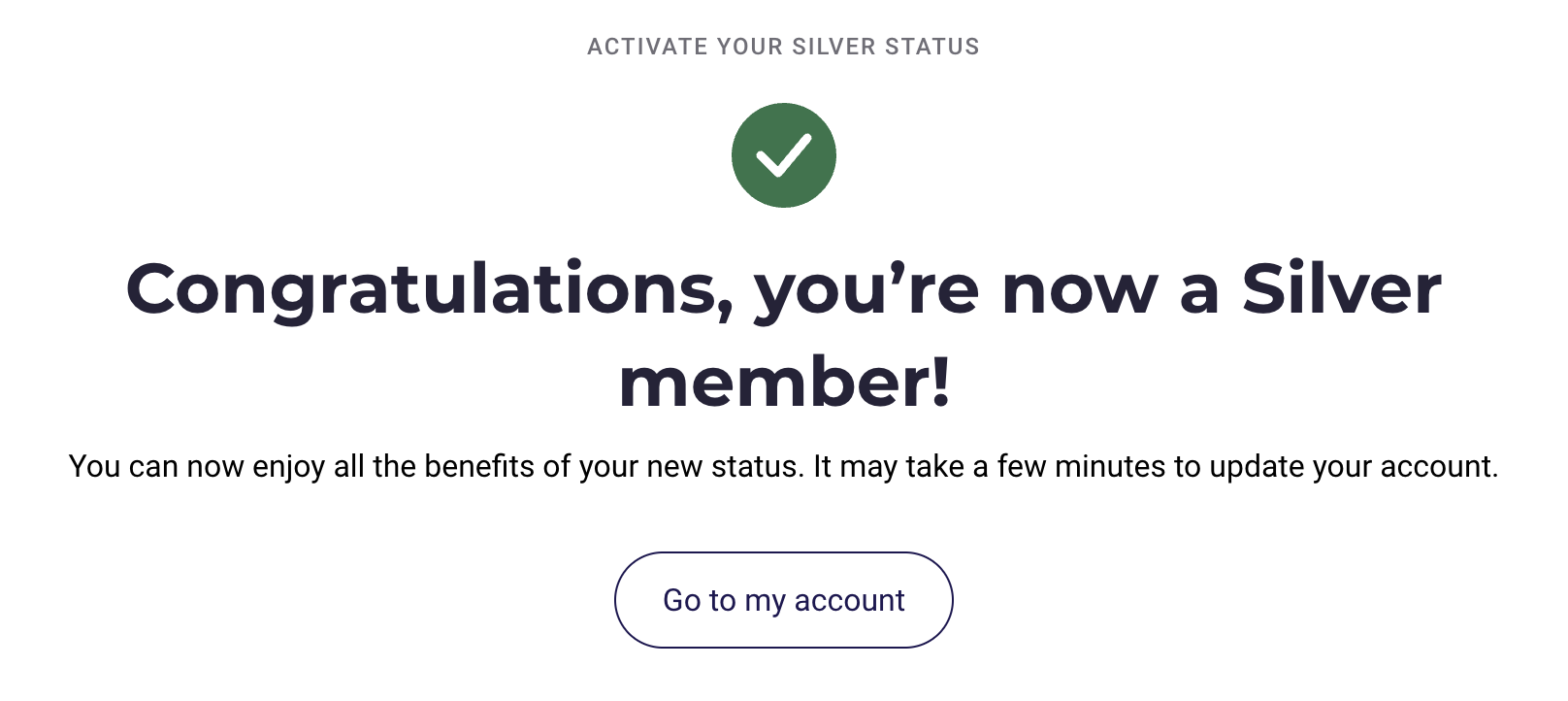Click the word 'ACTIVATE' in the top caption
Image resolution: width=1568 pixels, height=701 pixels.
coord(647,47)
